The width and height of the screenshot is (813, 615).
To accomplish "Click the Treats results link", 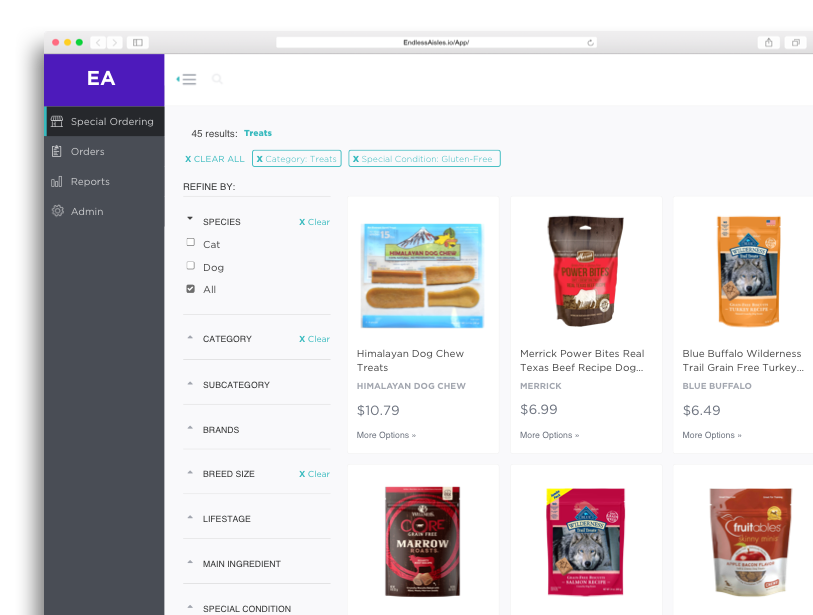I will click(258, 133).
